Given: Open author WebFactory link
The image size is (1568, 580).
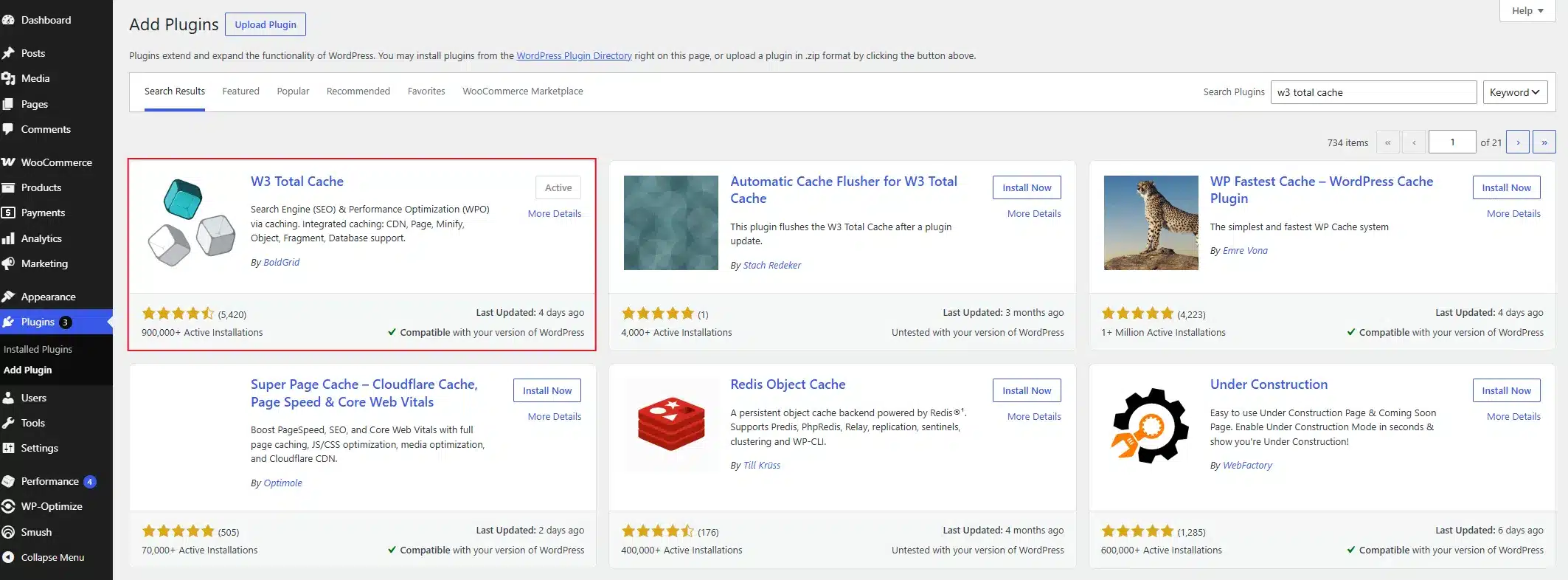Looking at the screenshot, I should [1247, 465].
